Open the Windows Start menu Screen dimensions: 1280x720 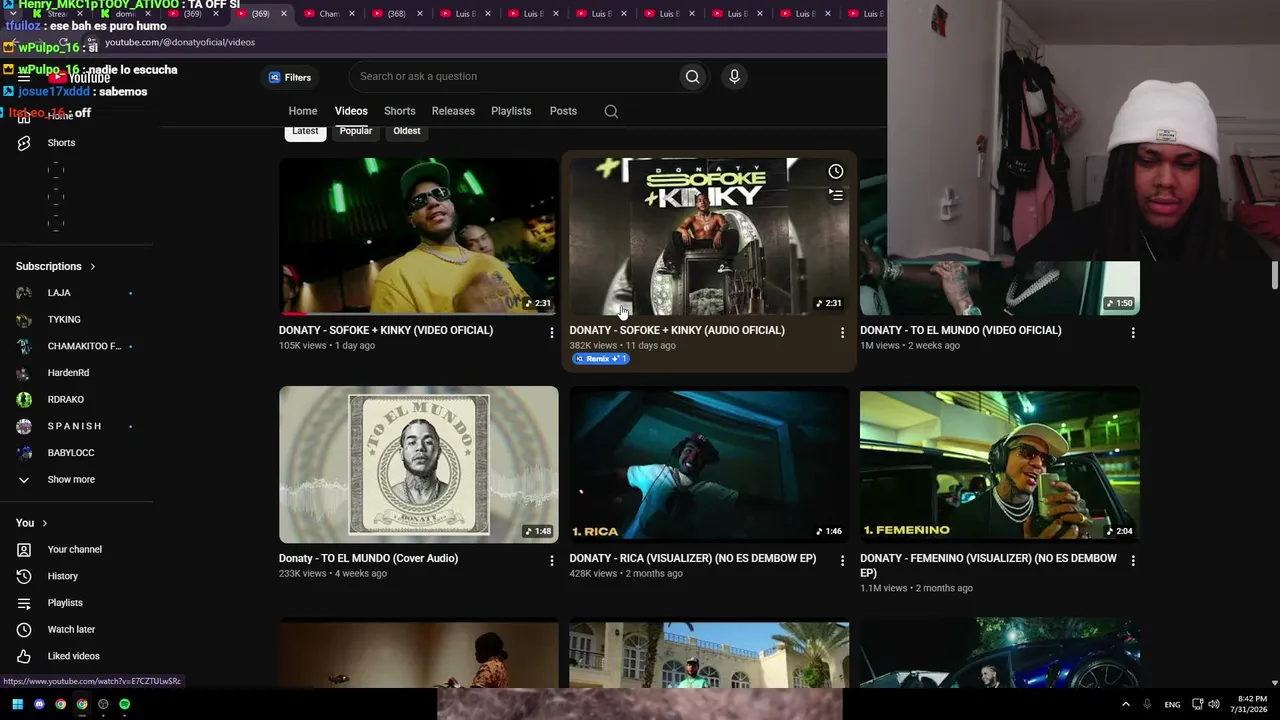[17, 704]
